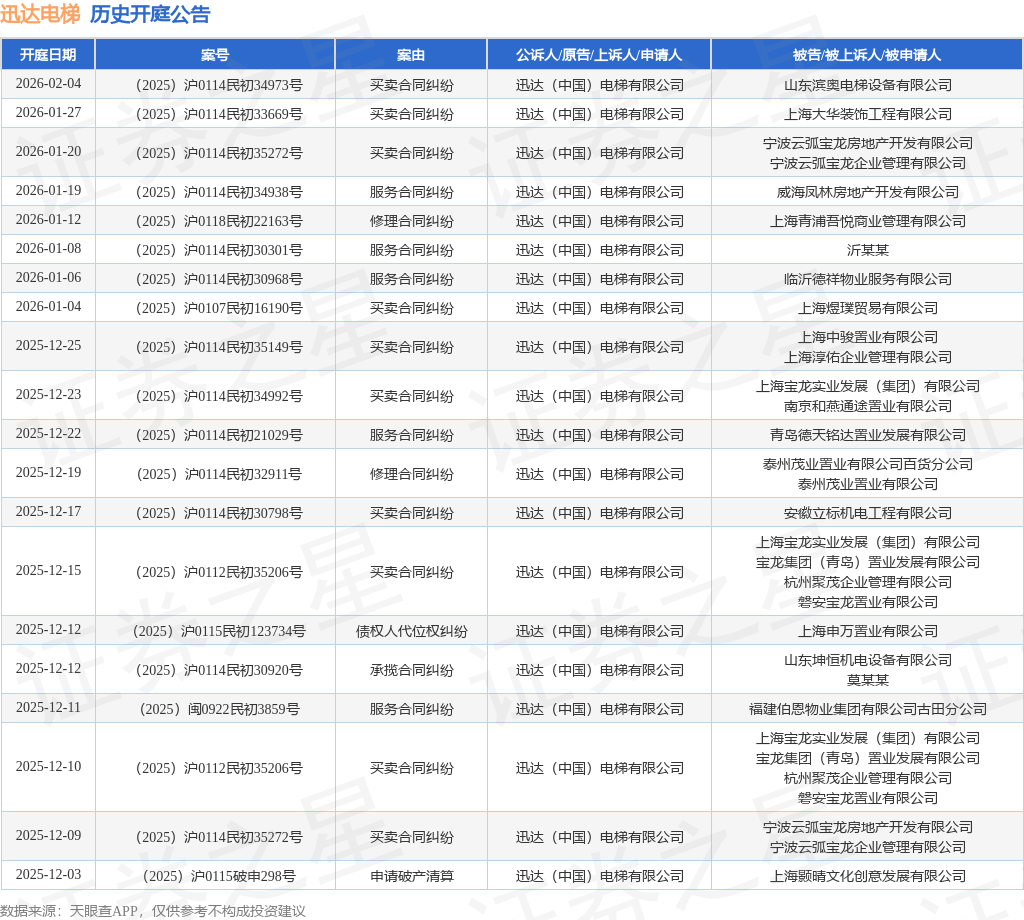
Task: Click defendant 泰州茂业置业有限公司百货分公司
Action: point(867,464)
